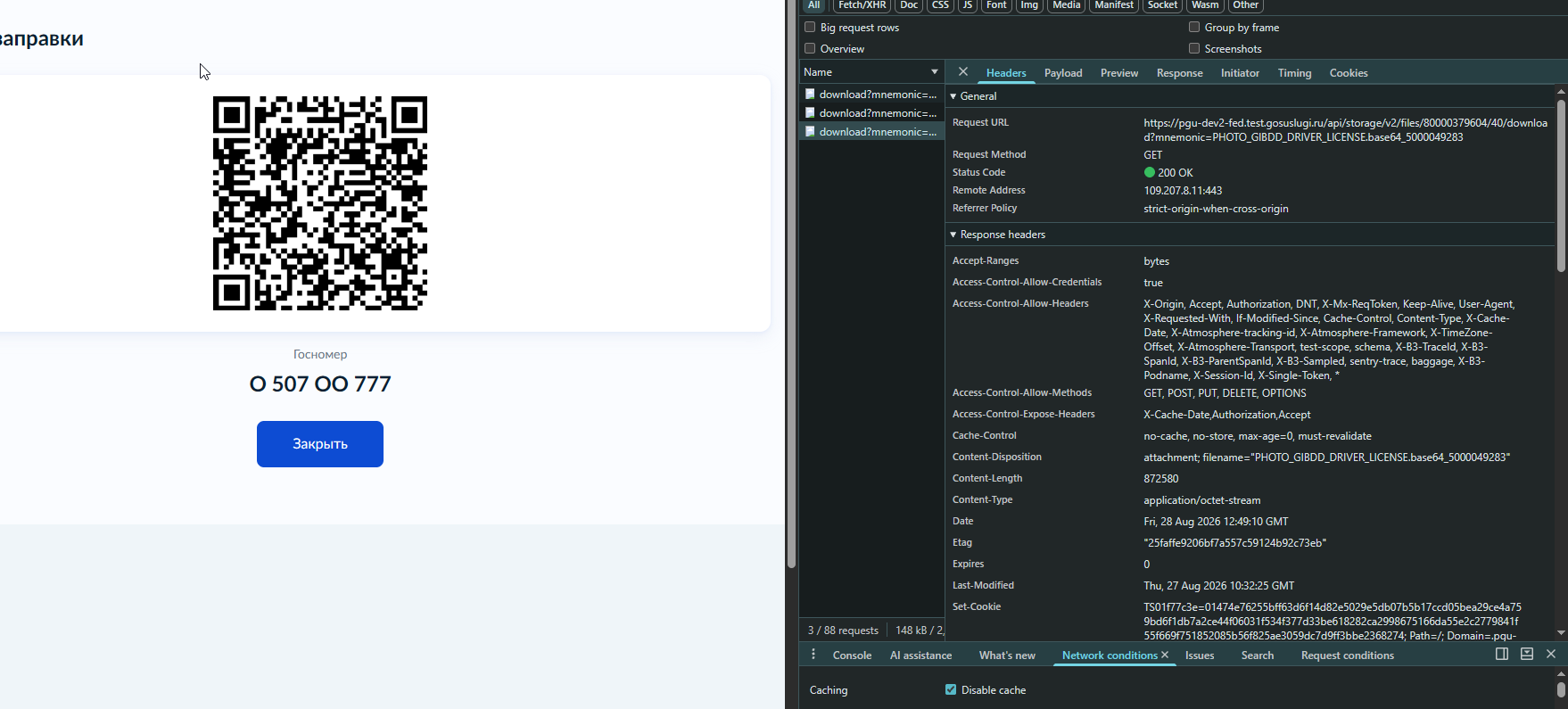Filter requests by Wasm type
This screenshot has height=709, width=1568.
tap(1205, 5)
